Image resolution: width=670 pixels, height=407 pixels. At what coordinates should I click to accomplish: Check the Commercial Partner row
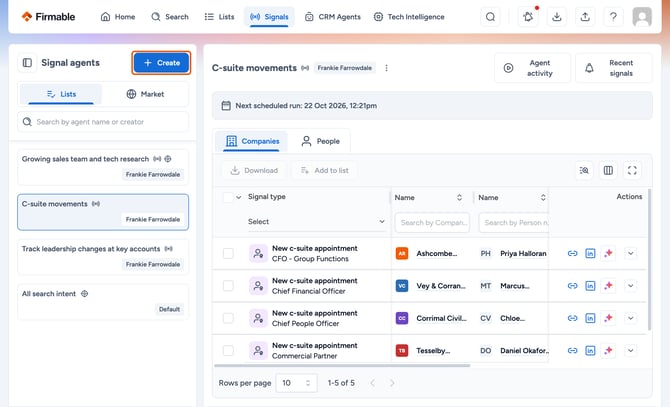point(228,351)
